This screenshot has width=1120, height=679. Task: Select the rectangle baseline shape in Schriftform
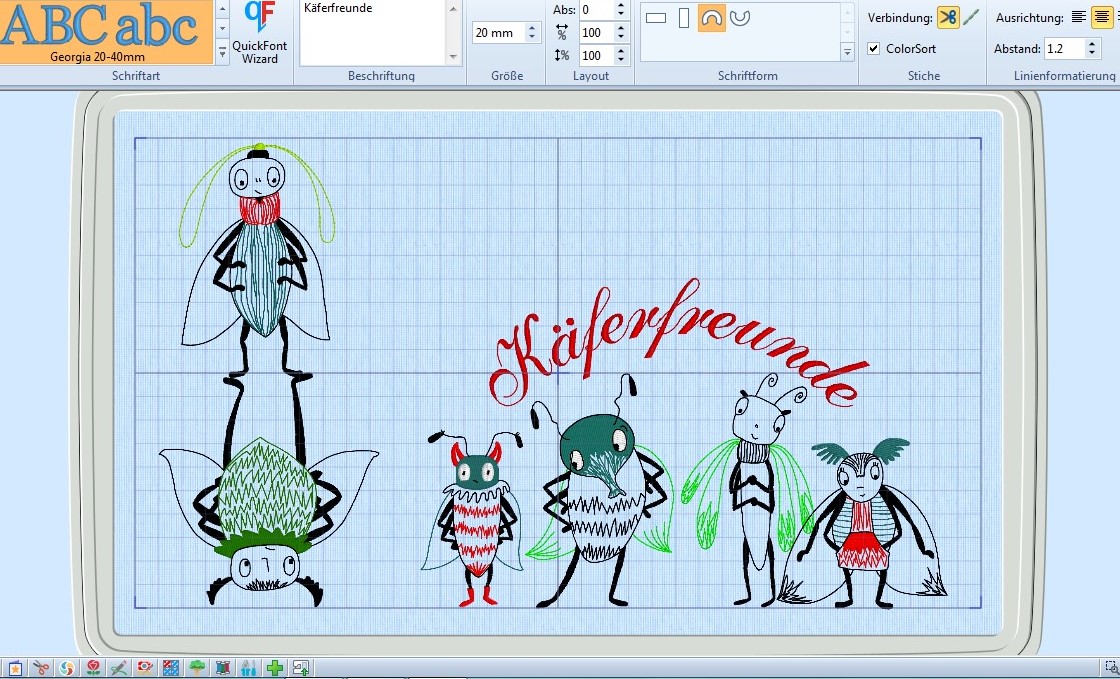pyautogui.click(x=655, y=17)
